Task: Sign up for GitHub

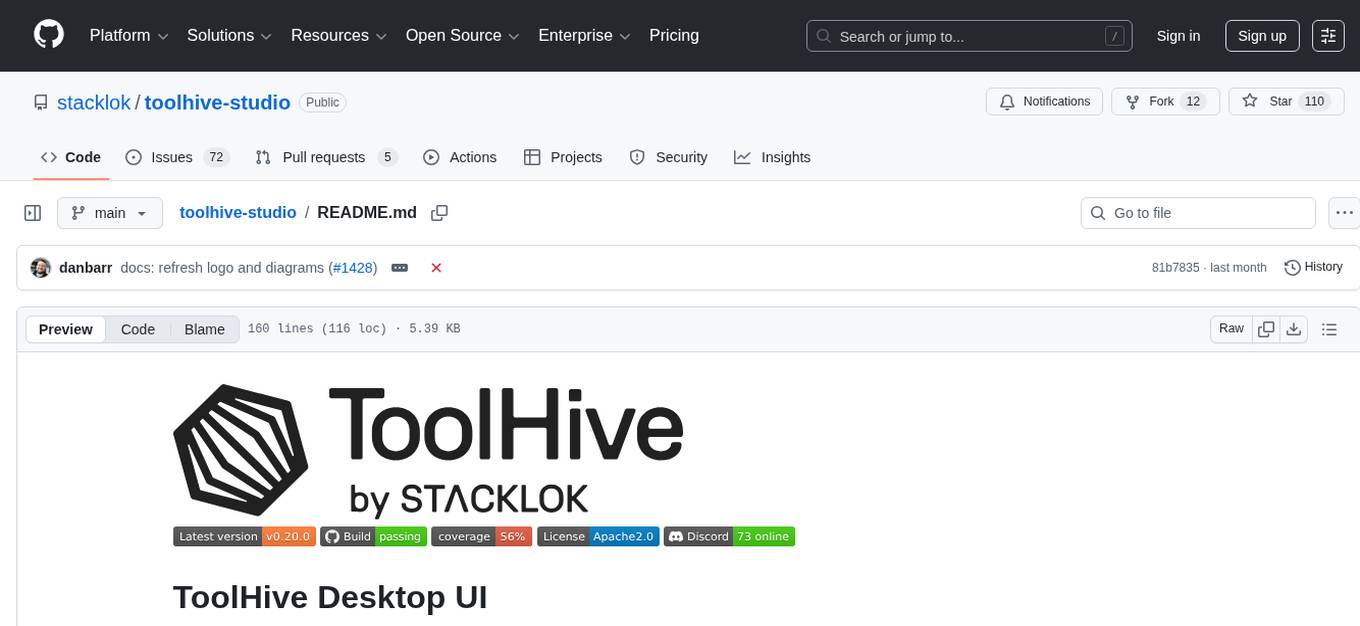Action: coord(1261,35)
